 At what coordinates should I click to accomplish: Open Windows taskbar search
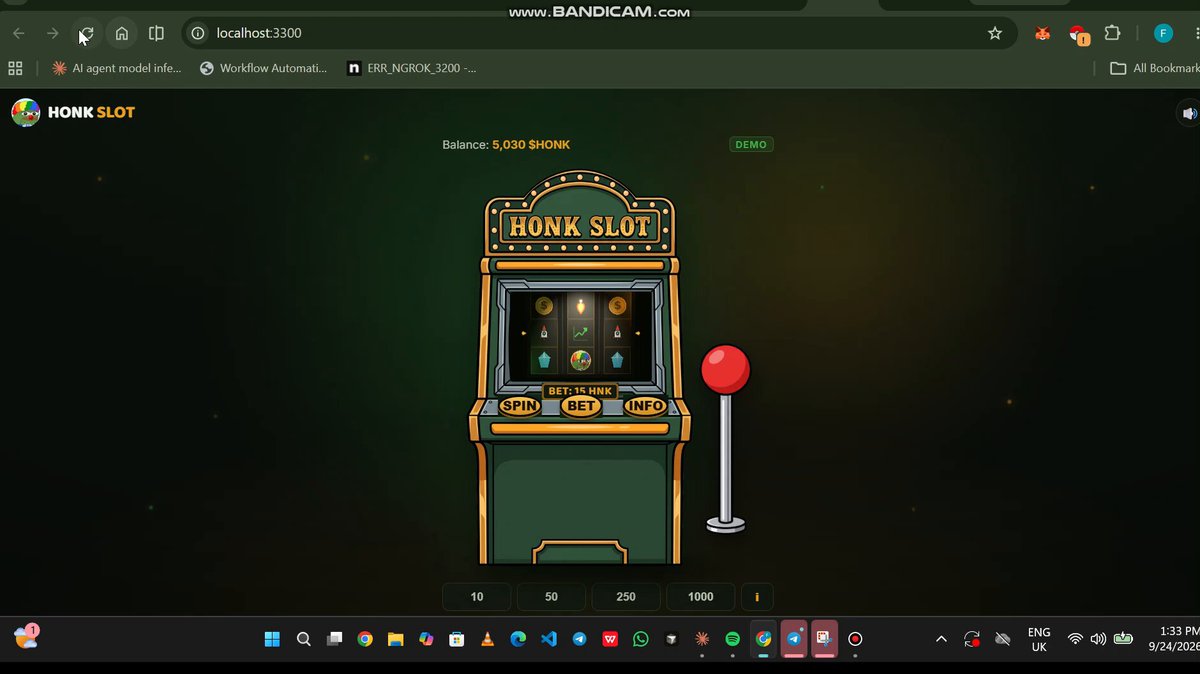[304, 639]
